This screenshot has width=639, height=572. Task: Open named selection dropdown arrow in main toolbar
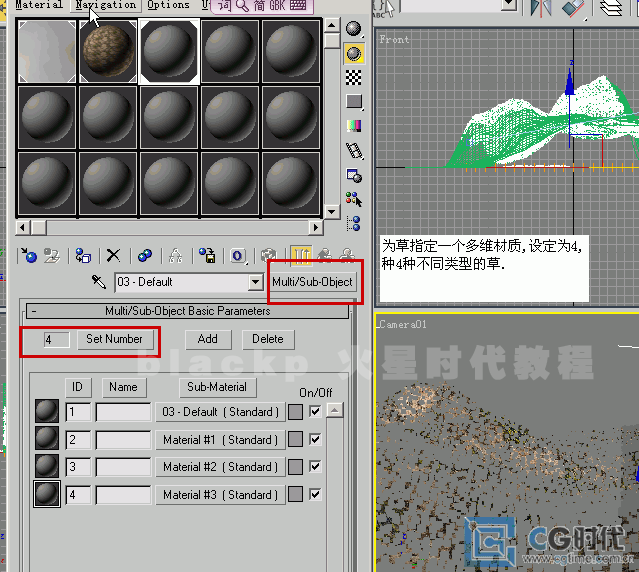pyautogui.click(x=508, y=4)
